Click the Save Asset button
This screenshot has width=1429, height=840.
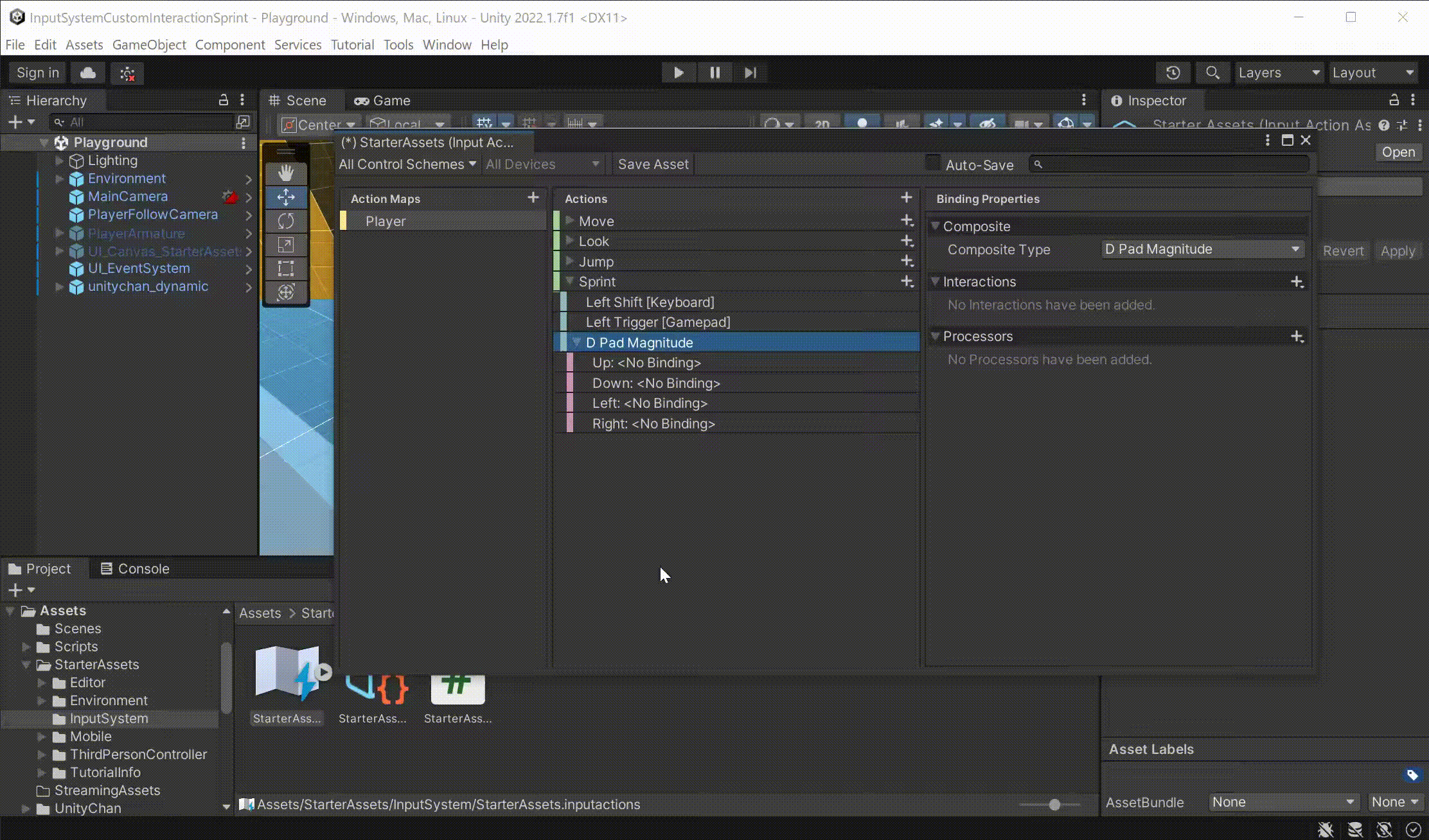point(653,164)
